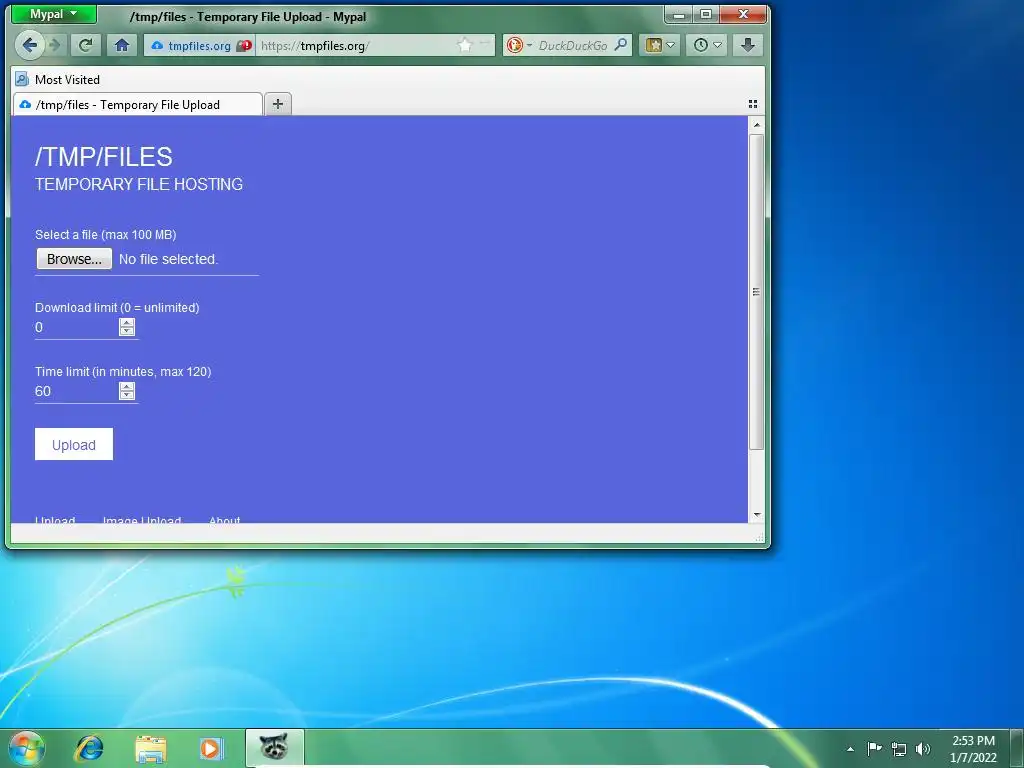Click the vertical scrollbar thumb
Viewport: 1024px width, 768px height.
(756, 291)
